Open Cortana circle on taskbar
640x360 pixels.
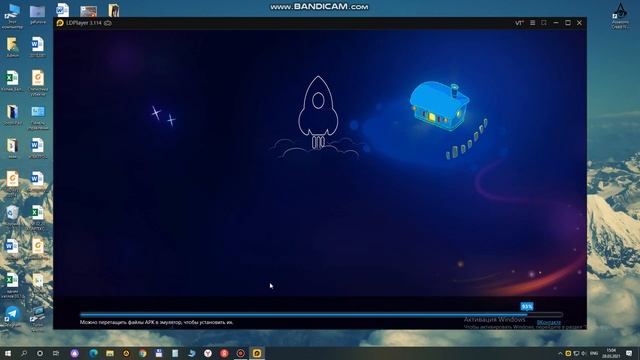40,353
